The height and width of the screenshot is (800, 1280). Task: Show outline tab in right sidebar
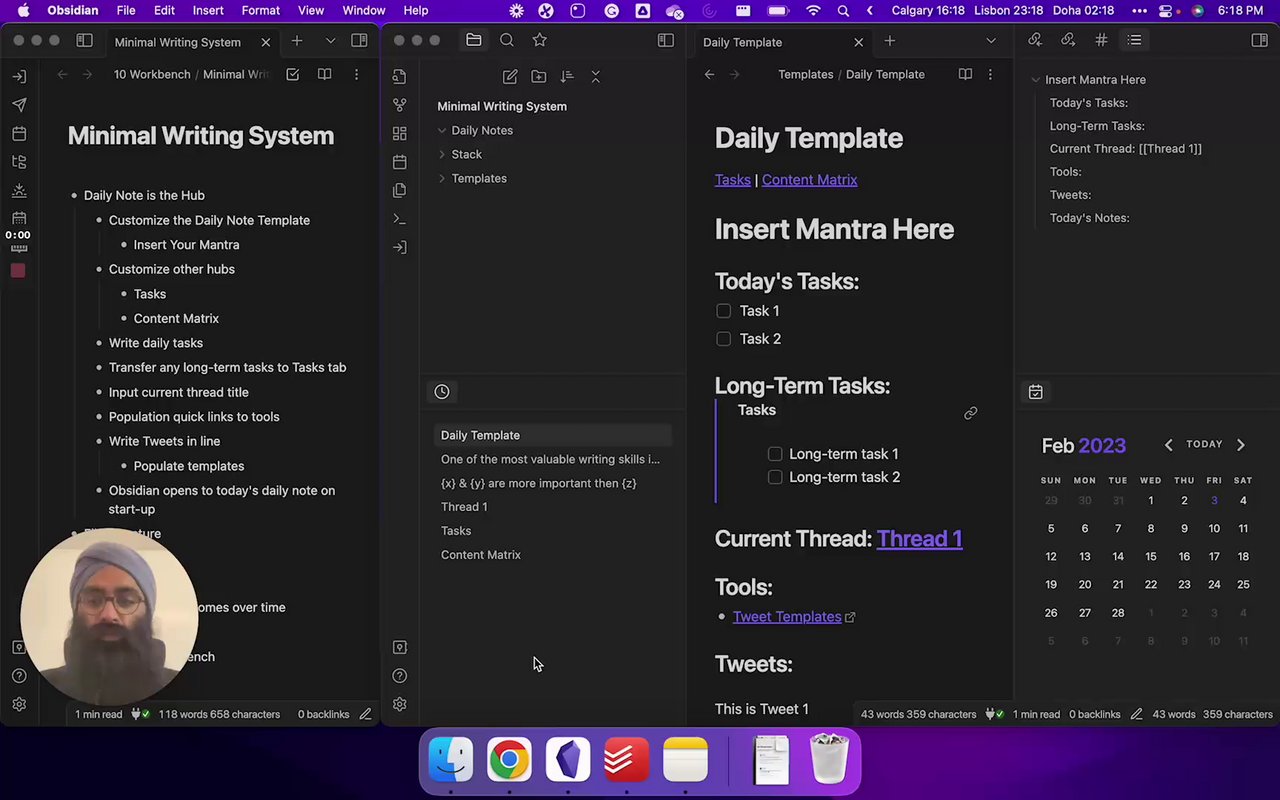click(1134, 40)
